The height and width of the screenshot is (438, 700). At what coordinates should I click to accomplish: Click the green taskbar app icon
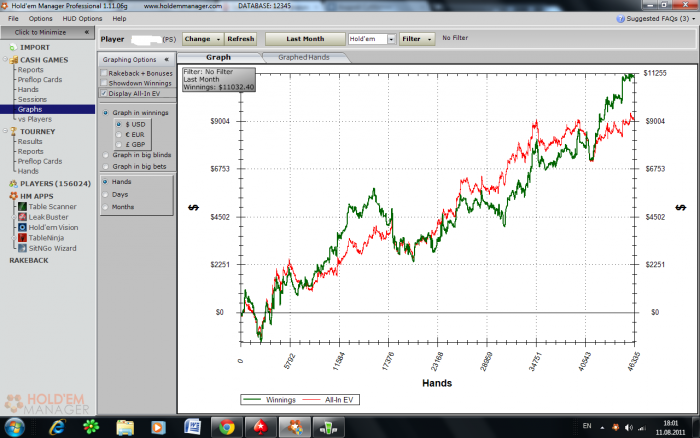pyautogui.click(x=328, y=427)
